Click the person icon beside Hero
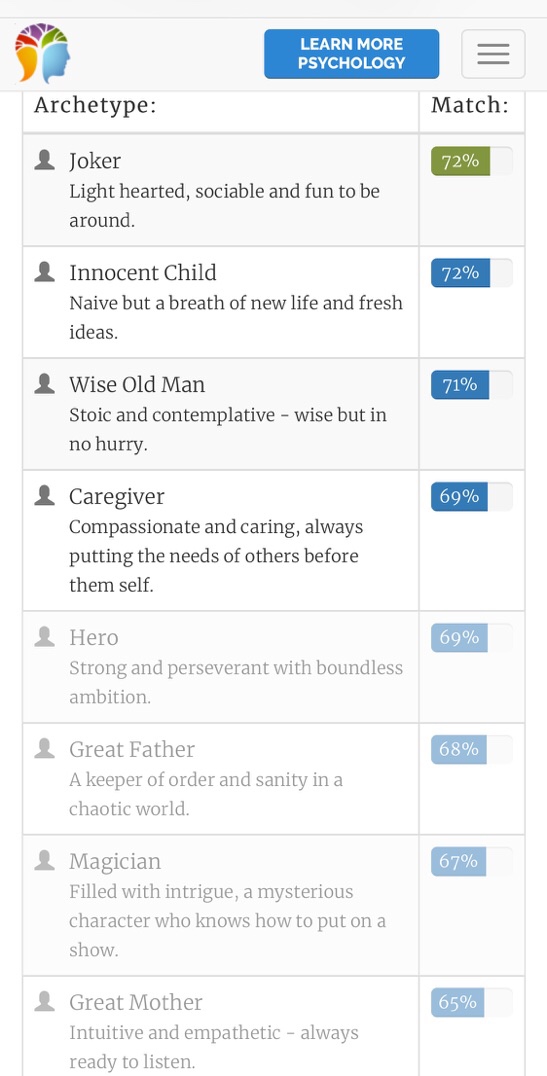 pos(45,637)
